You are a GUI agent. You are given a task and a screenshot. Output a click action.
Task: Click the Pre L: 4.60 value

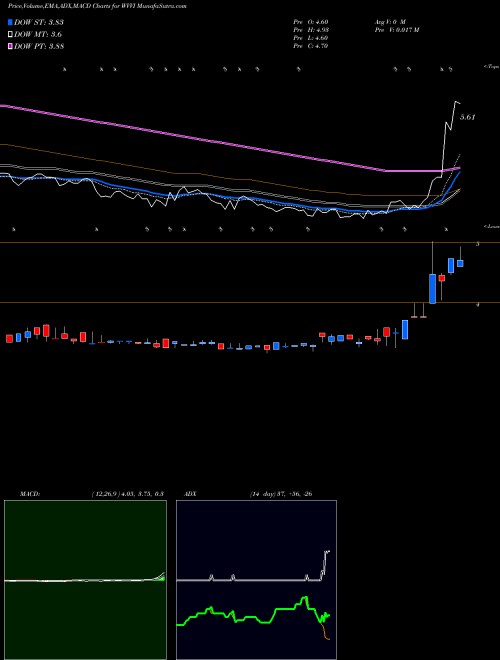311,38
